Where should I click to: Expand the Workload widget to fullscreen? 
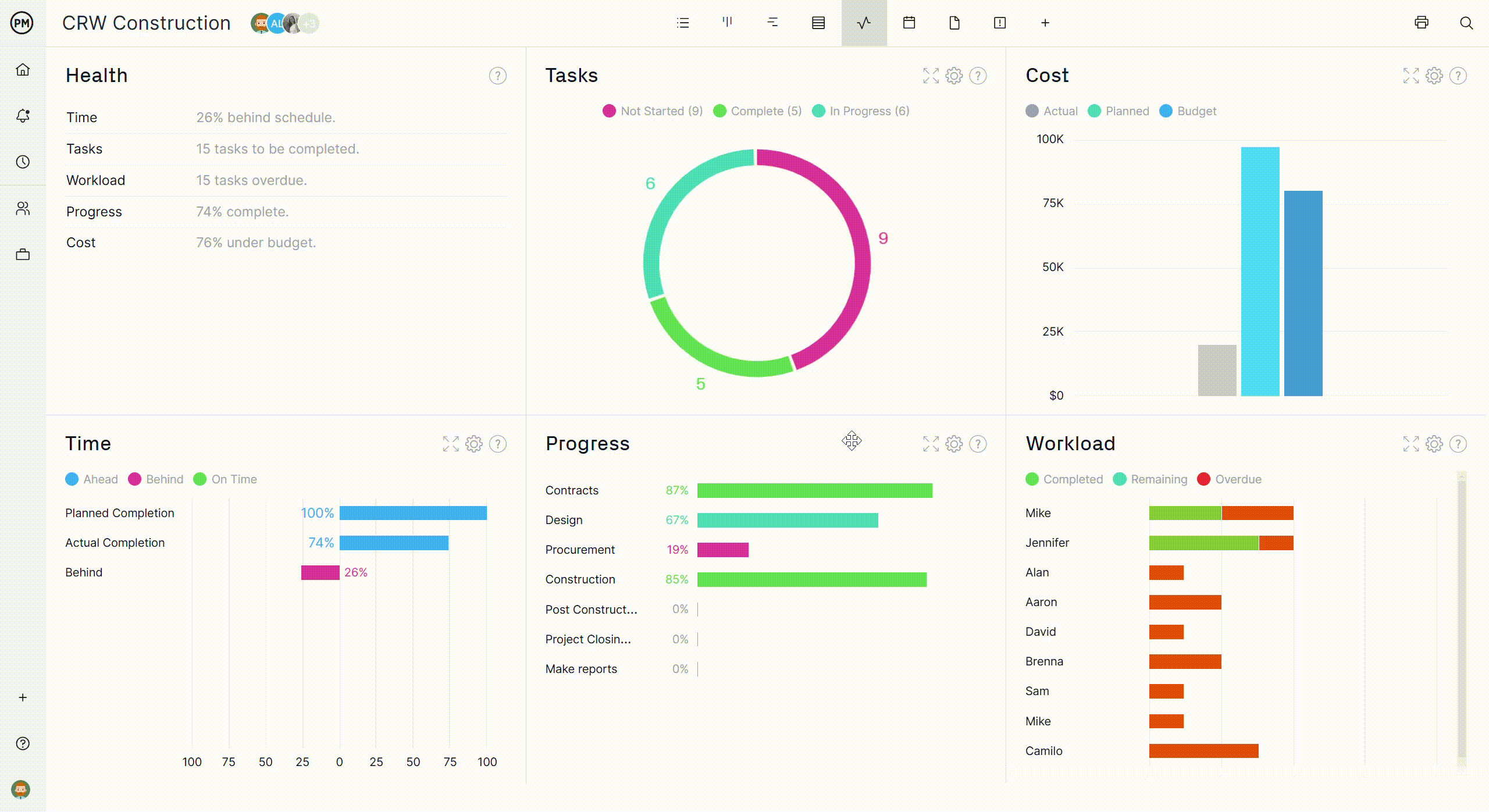pos(1411,444)
